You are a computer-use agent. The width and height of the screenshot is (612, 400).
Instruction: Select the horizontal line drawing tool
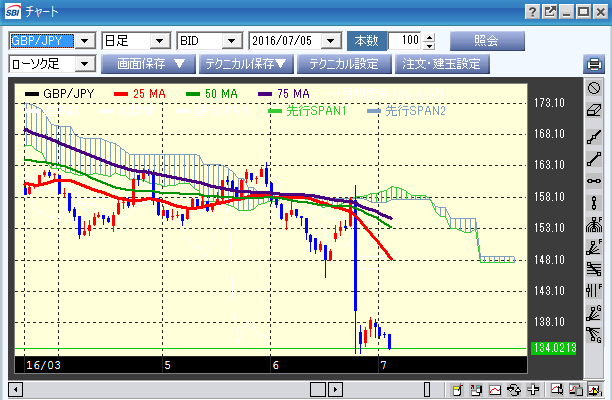click(594, 181)
